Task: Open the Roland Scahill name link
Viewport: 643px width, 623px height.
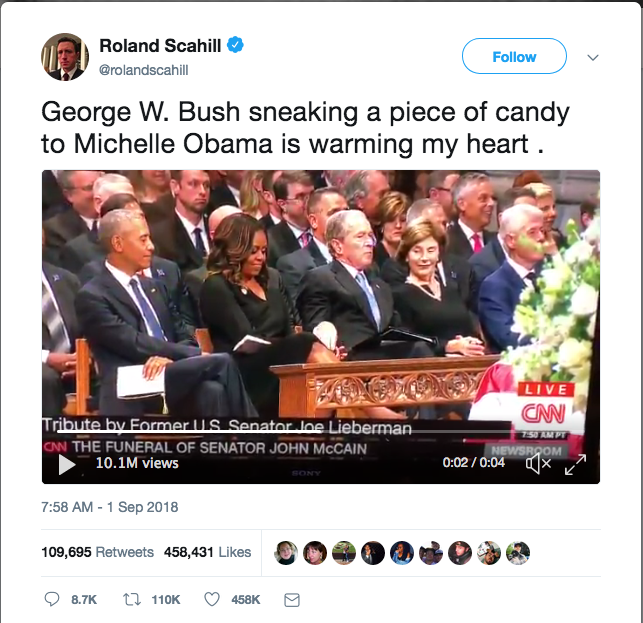Action: tap(160, 46)
